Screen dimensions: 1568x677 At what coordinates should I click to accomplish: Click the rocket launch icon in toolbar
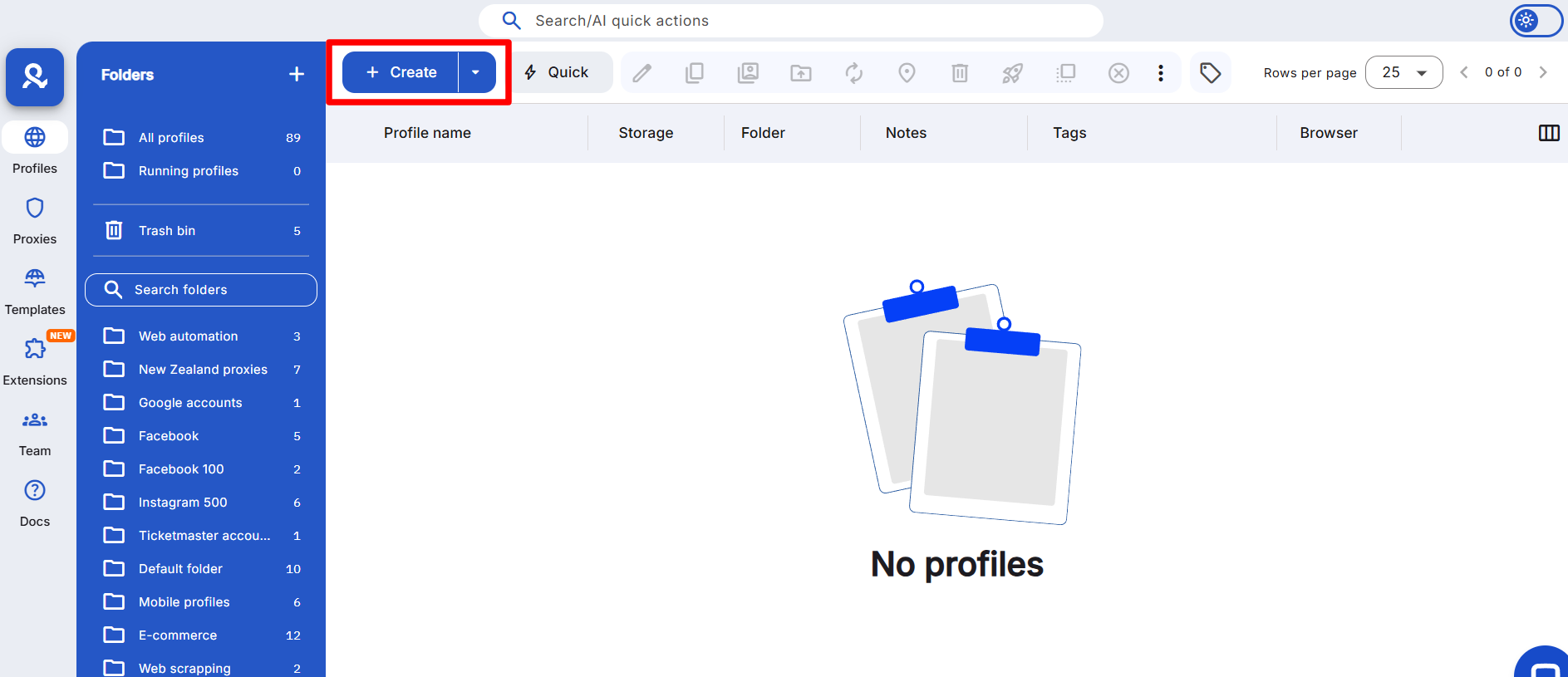click(x=1012, y=73)
